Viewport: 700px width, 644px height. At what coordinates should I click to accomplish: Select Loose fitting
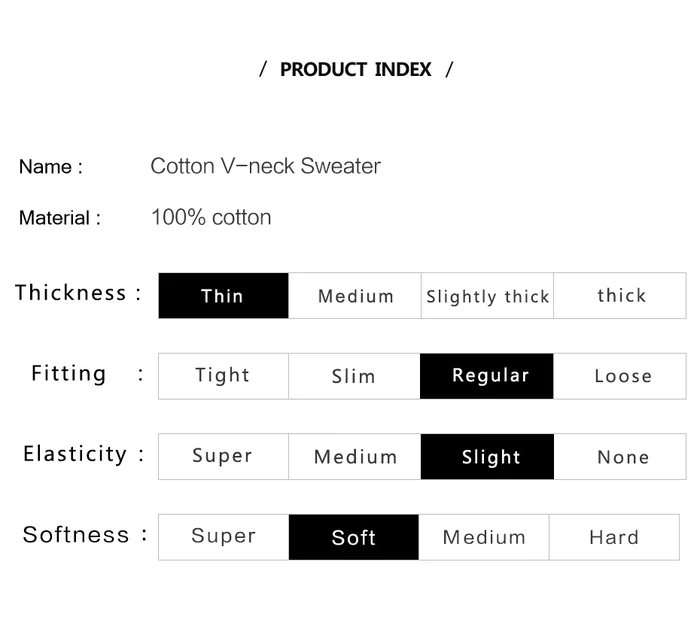point(622,376)
